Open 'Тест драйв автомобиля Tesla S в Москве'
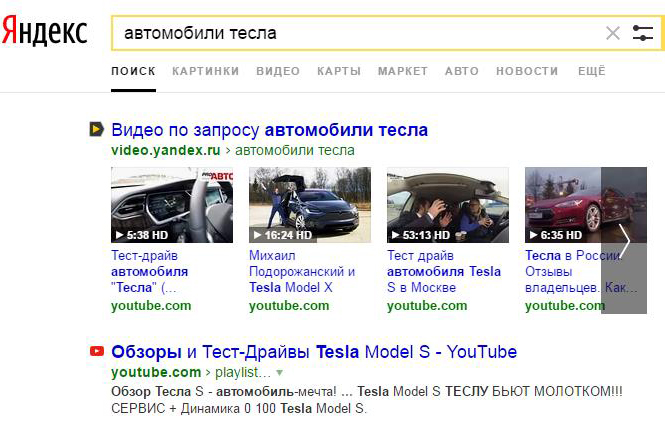665x421 pixels. tap(444, 271)
